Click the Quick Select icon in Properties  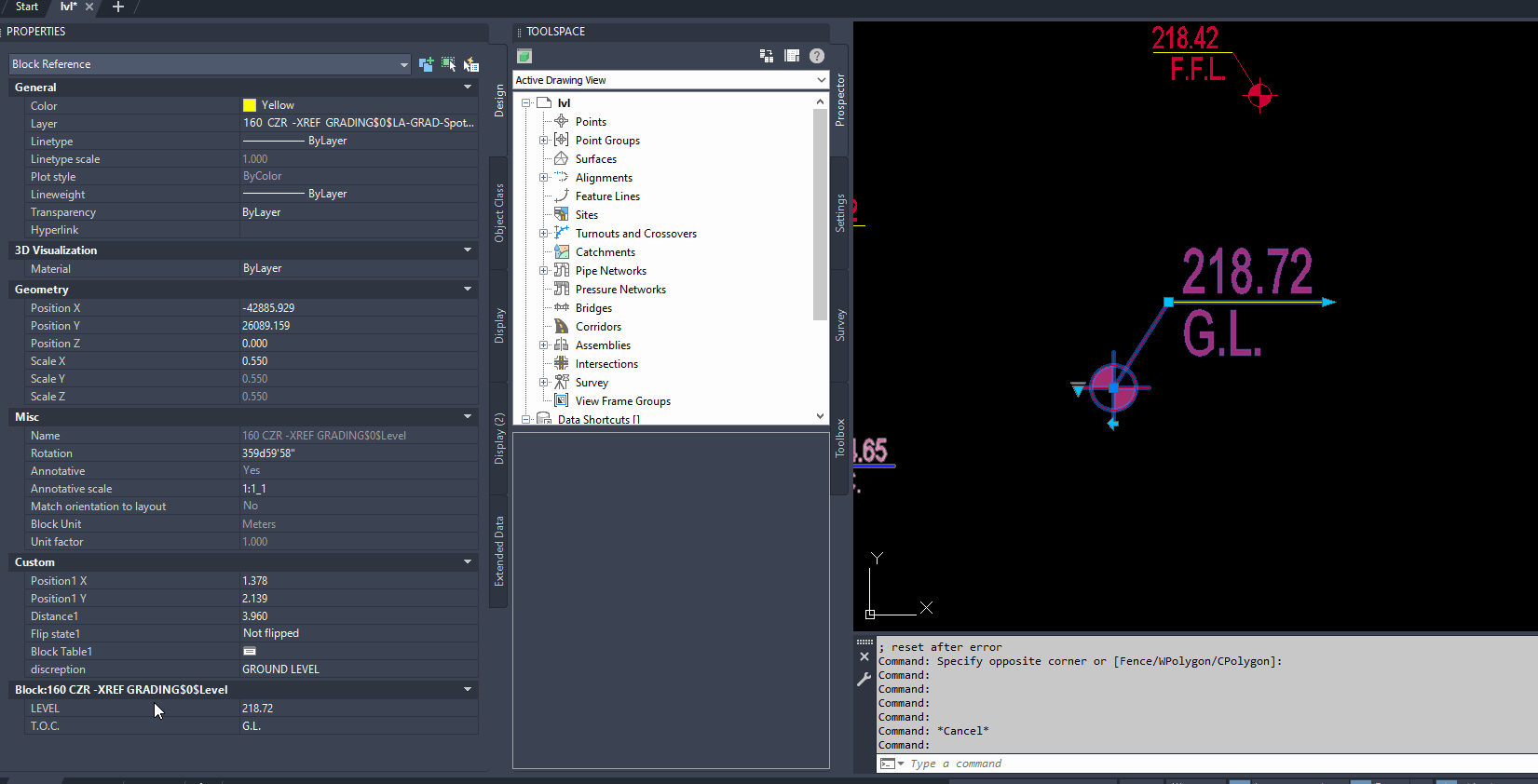click(x=471, y=64)
